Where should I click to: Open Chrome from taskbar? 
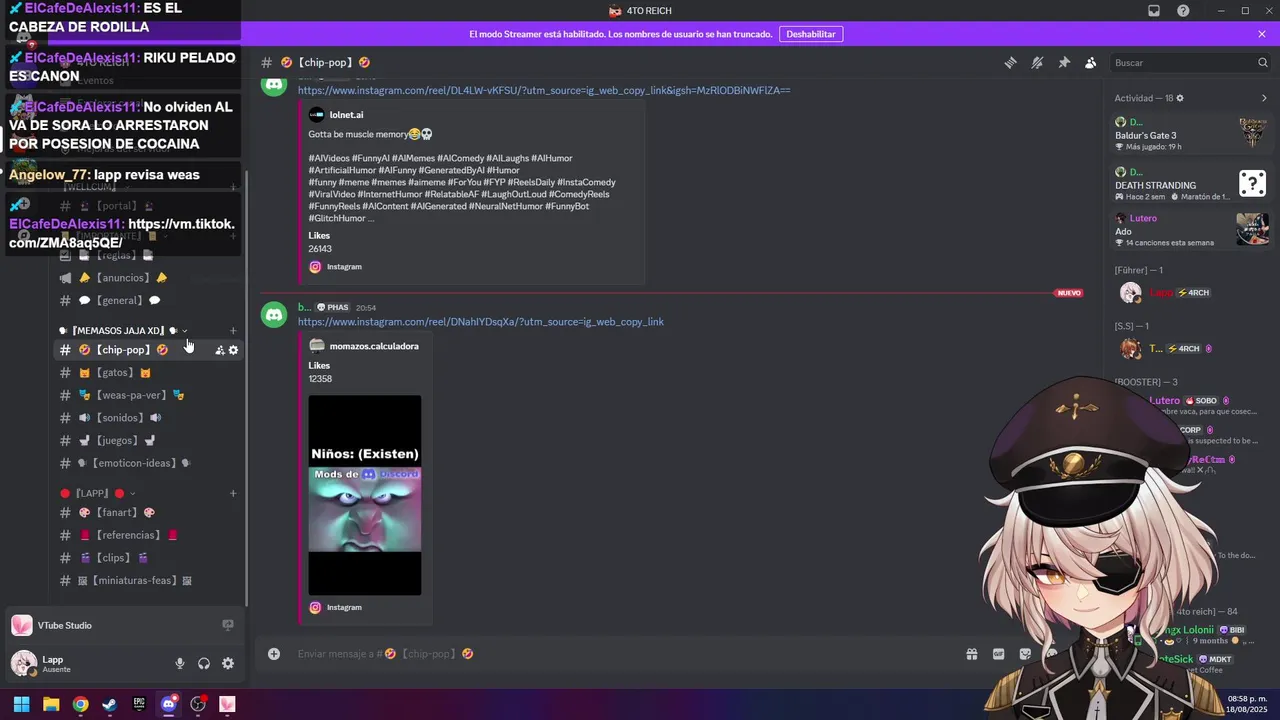(80, 704)
